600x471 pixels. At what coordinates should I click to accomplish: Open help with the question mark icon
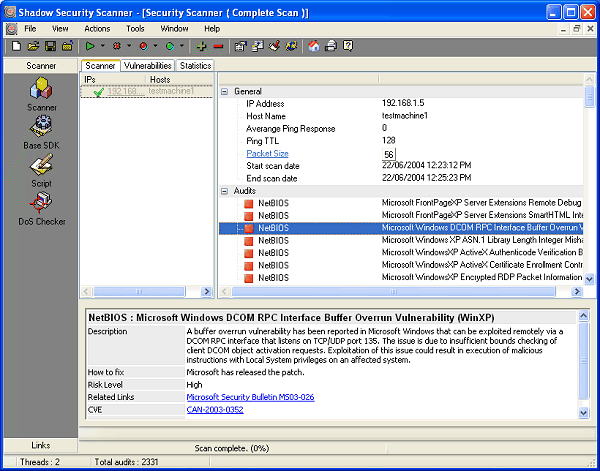pos(348,46)
